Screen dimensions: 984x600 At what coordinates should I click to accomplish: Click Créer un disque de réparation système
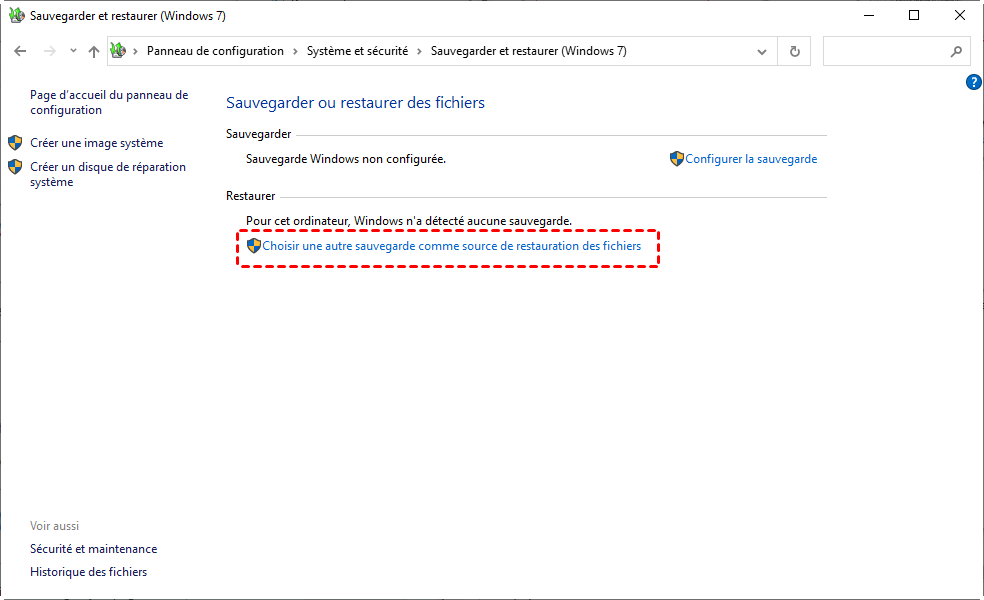click(x=108, y=174)
